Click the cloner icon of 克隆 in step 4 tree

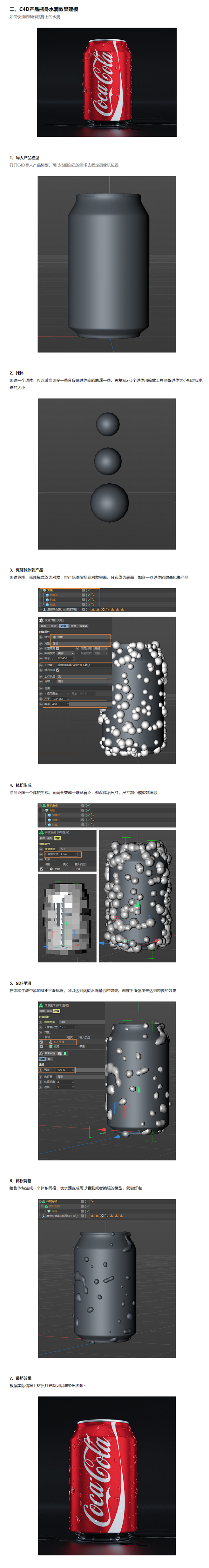[x=47, y=810]
